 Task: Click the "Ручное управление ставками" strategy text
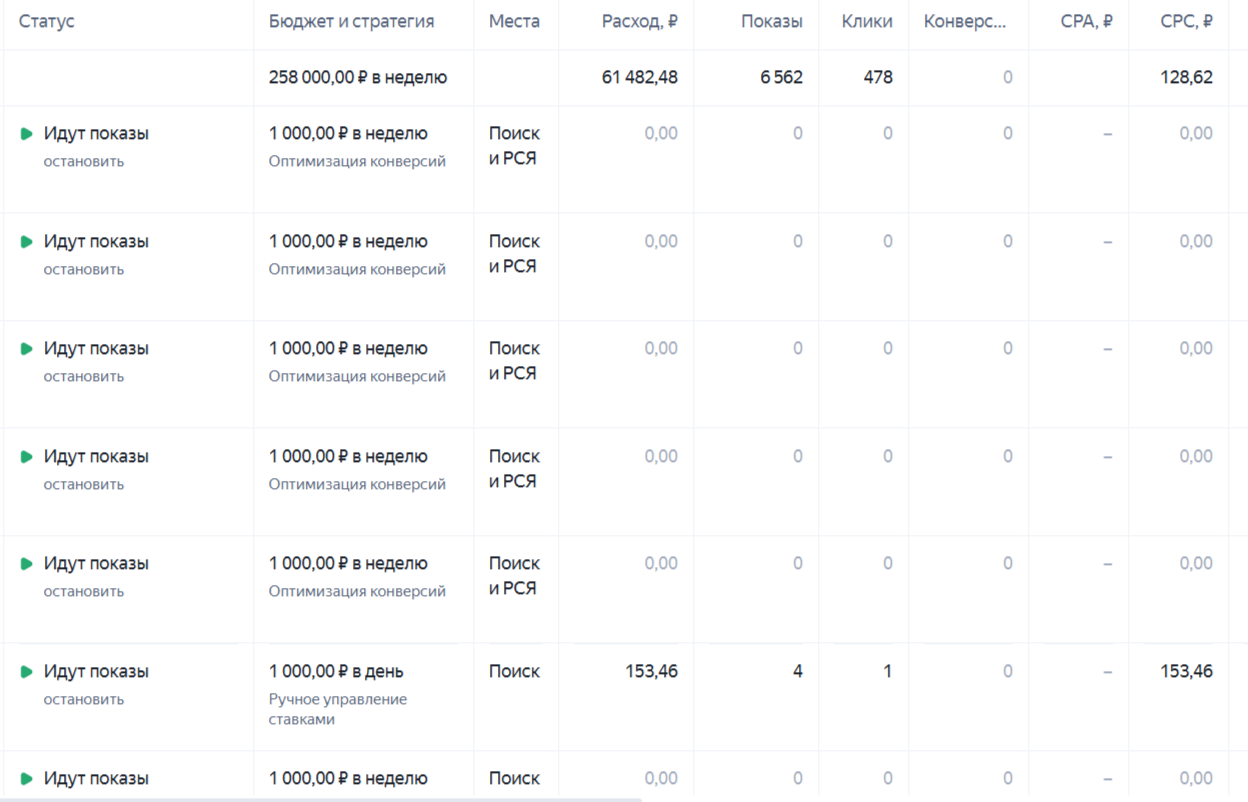click(338, 709)
